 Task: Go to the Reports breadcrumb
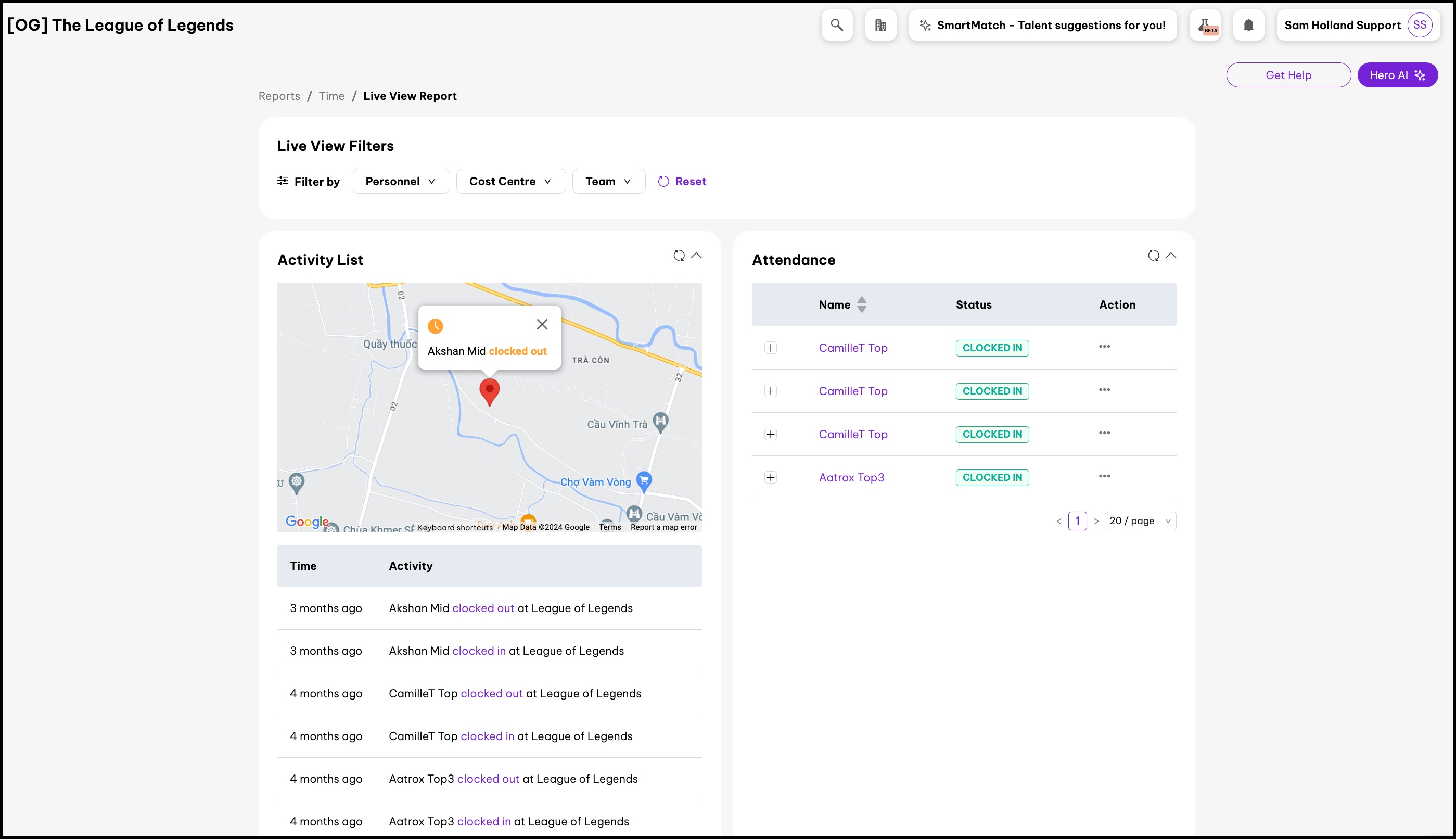click(279, 96)
